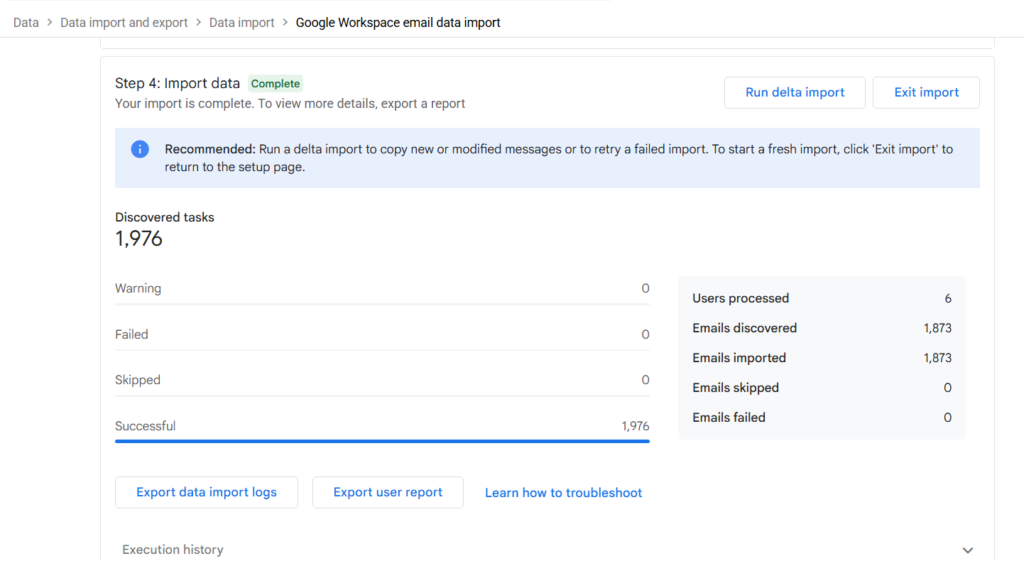The height and width of the screenshot is (561, 1024).
Task: Click the large 1,976 discovered tasks count
Action: pyautogui.click(x=138, y=239)
